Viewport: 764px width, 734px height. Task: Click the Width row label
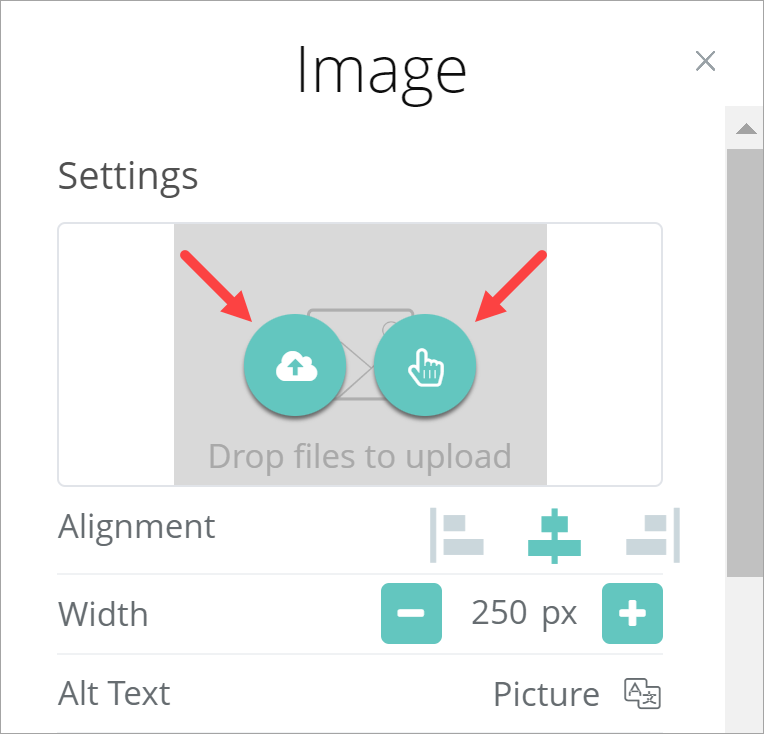[103, 613]
